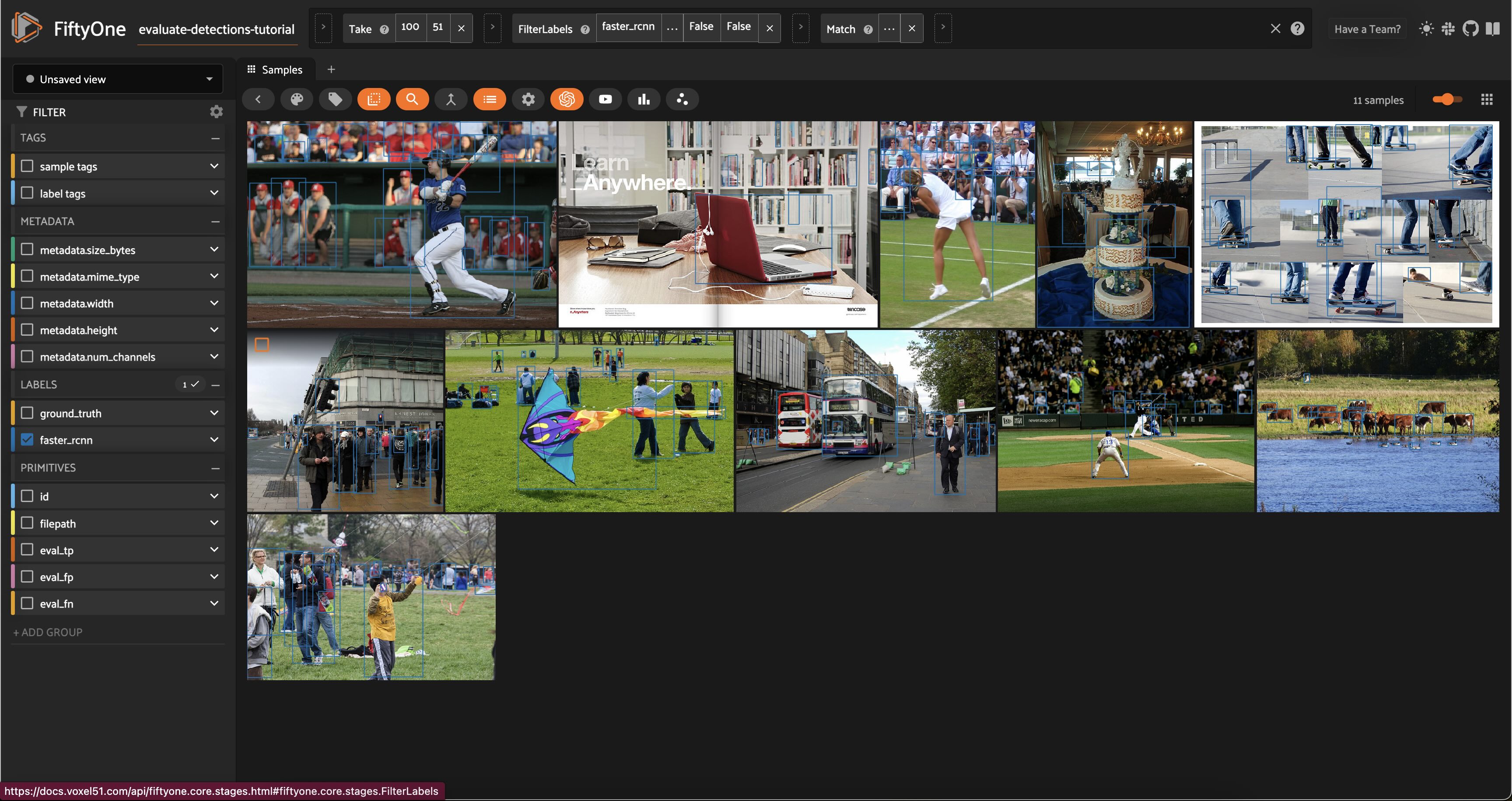
Task: Add a new panel with plus tab
Action: click(331, 69)
